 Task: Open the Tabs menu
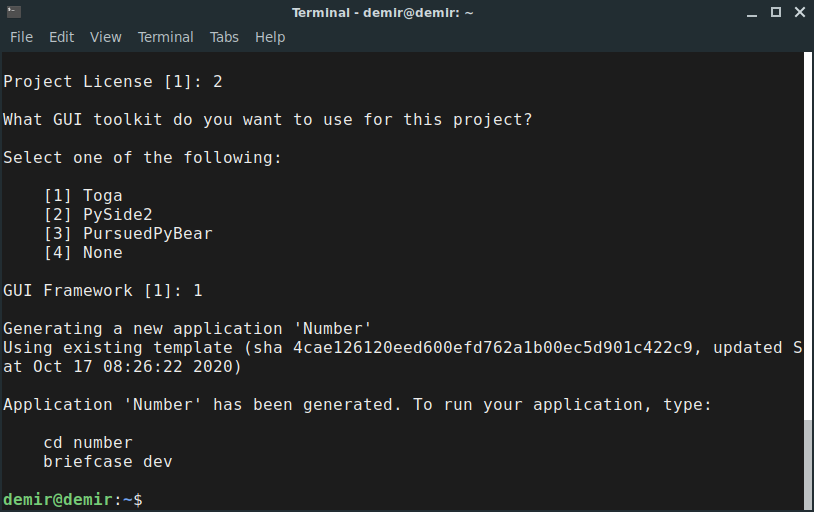[224, 37]
